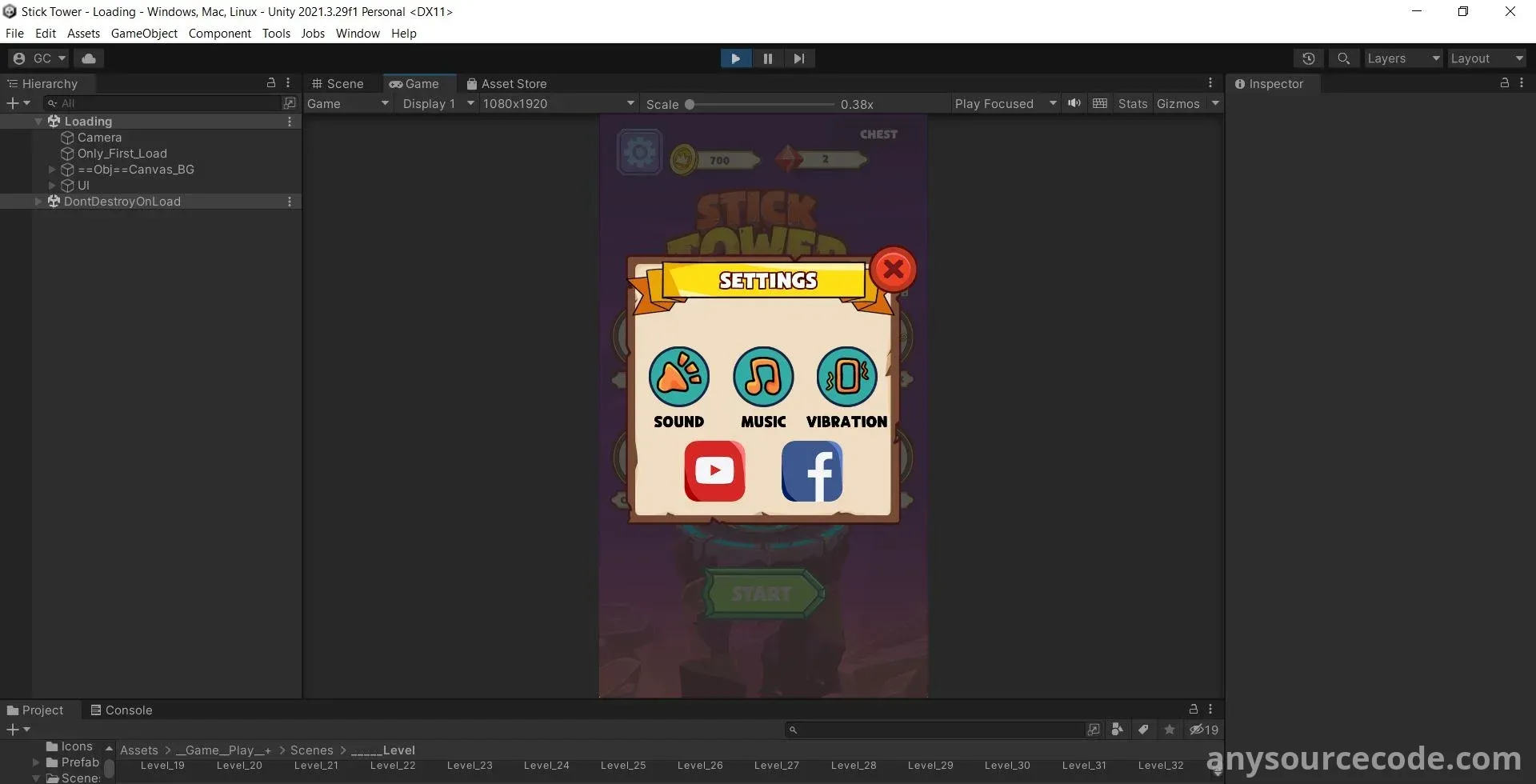Click the global search magnifier icon
Screen dimensions: 1536x784
click(x=1343, y=58)
